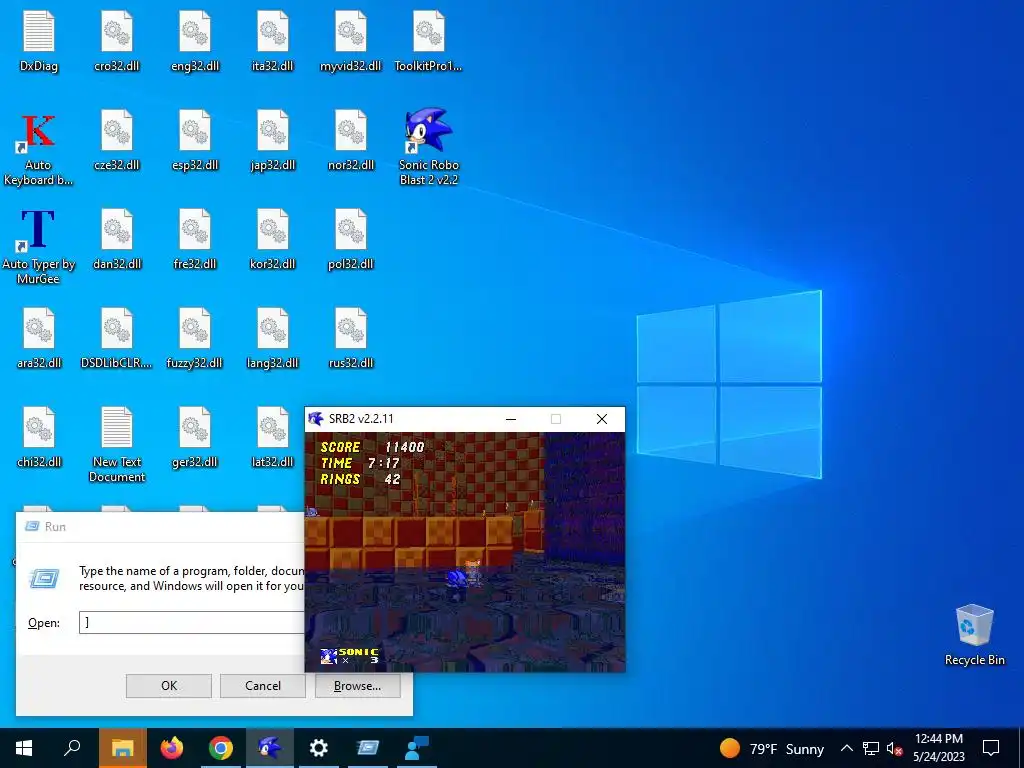Click the SRB2 v2.2.11 title bar icon
The width and height of the screenshot is (1024, 768).
[x=316, y=419]
